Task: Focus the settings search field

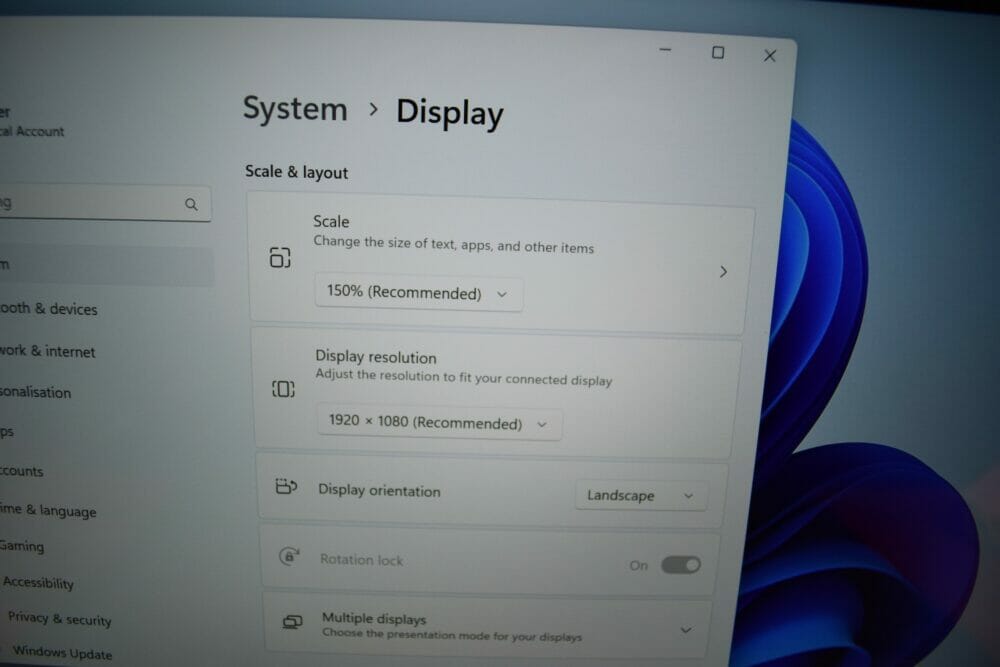Action: point(105,203)
